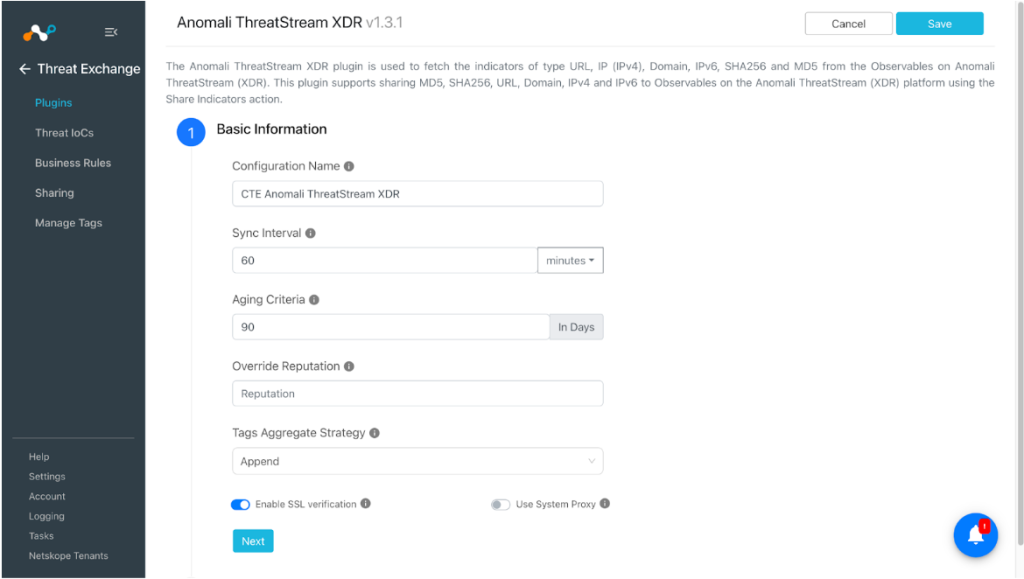This screenshot has width=1024, height=579.
Task: Click the Configuration Name input field
Action: [417, 193]
